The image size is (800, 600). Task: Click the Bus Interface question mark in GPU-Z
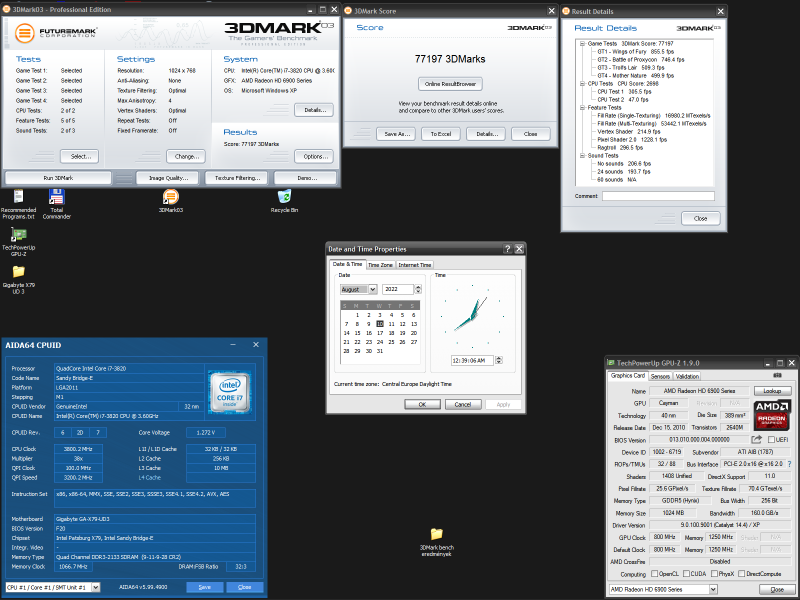(790, 464)
